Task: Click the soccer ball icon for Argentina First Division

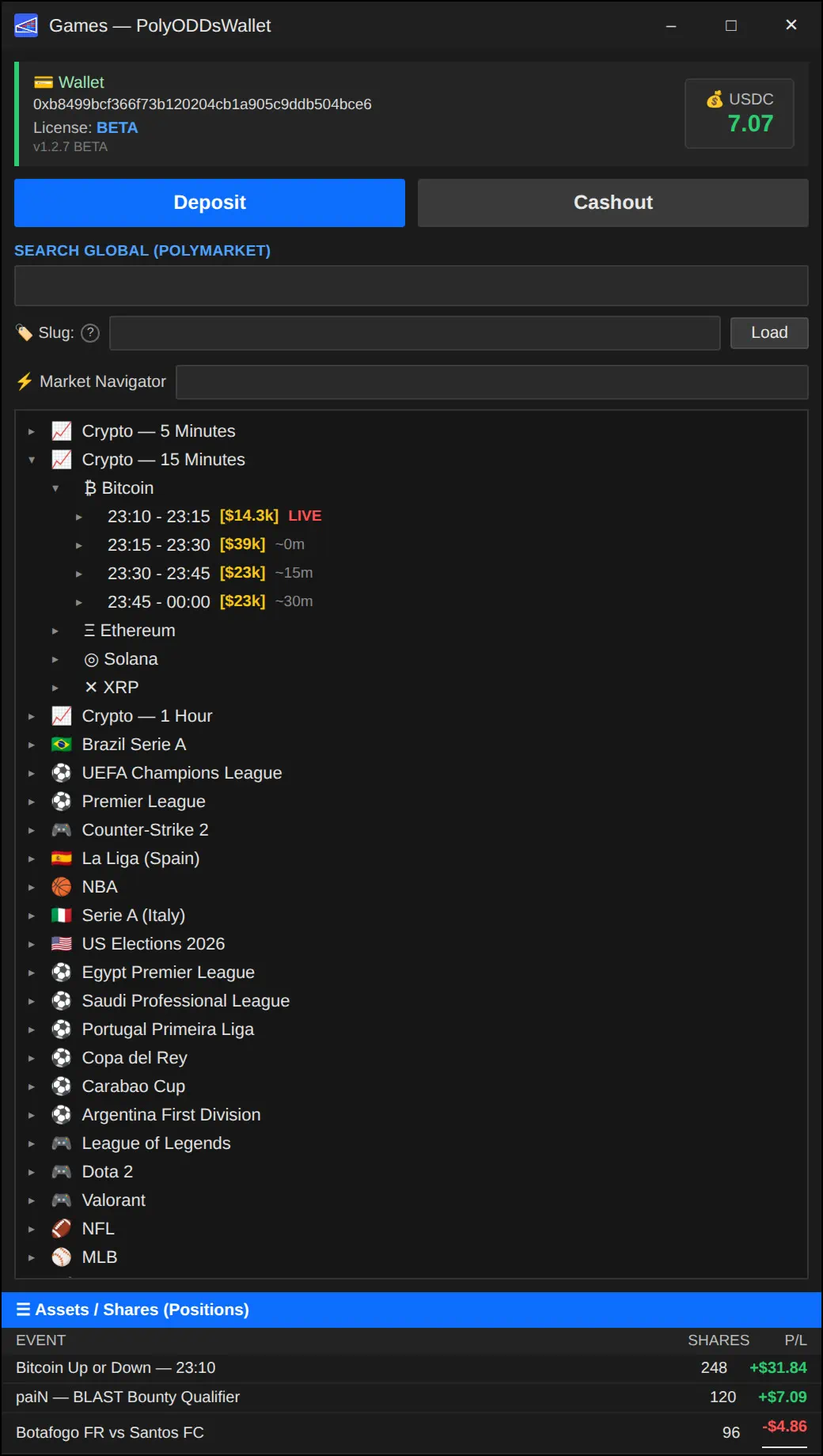Action: coord(62,1115)
